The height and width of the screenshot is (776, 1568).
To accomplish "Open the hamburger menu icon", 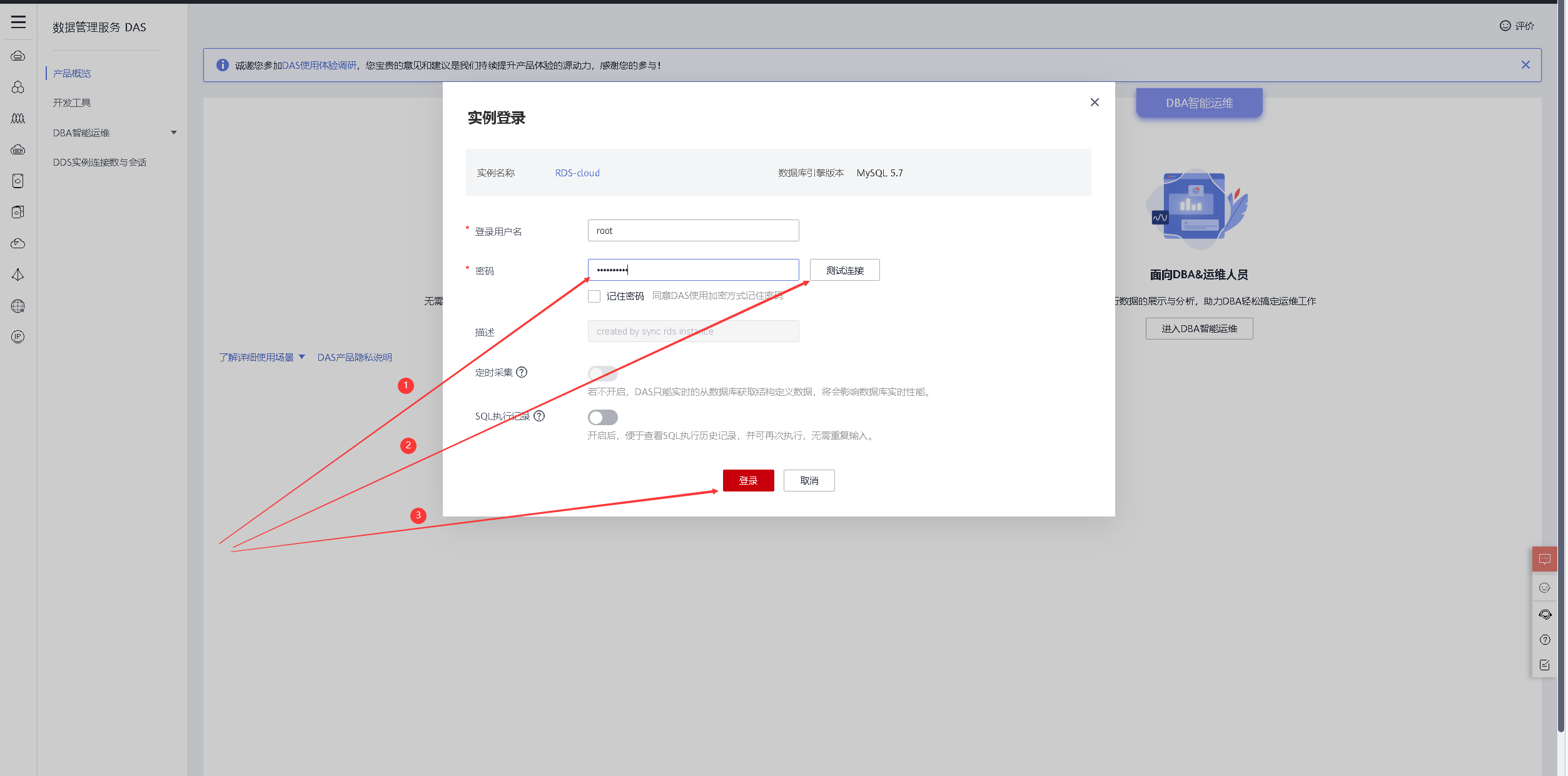I will point(18,23).
